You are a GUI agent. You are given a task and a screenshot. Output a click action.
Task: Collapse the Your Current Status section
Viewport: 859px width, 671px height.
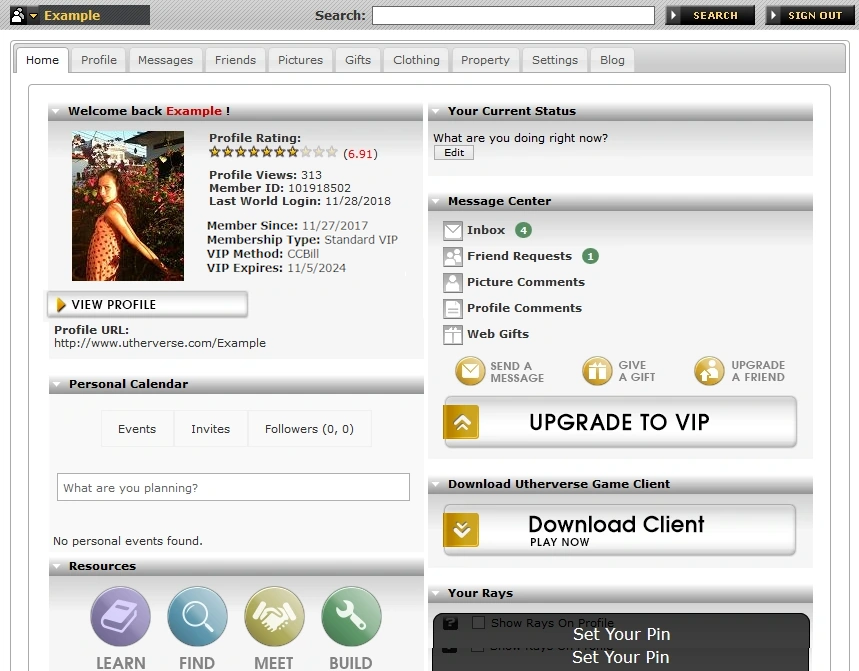tap(436, 111)
